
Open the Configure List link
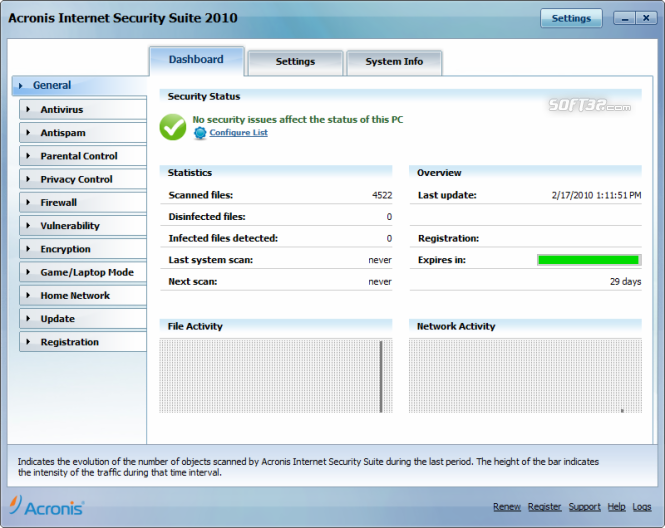238,132
